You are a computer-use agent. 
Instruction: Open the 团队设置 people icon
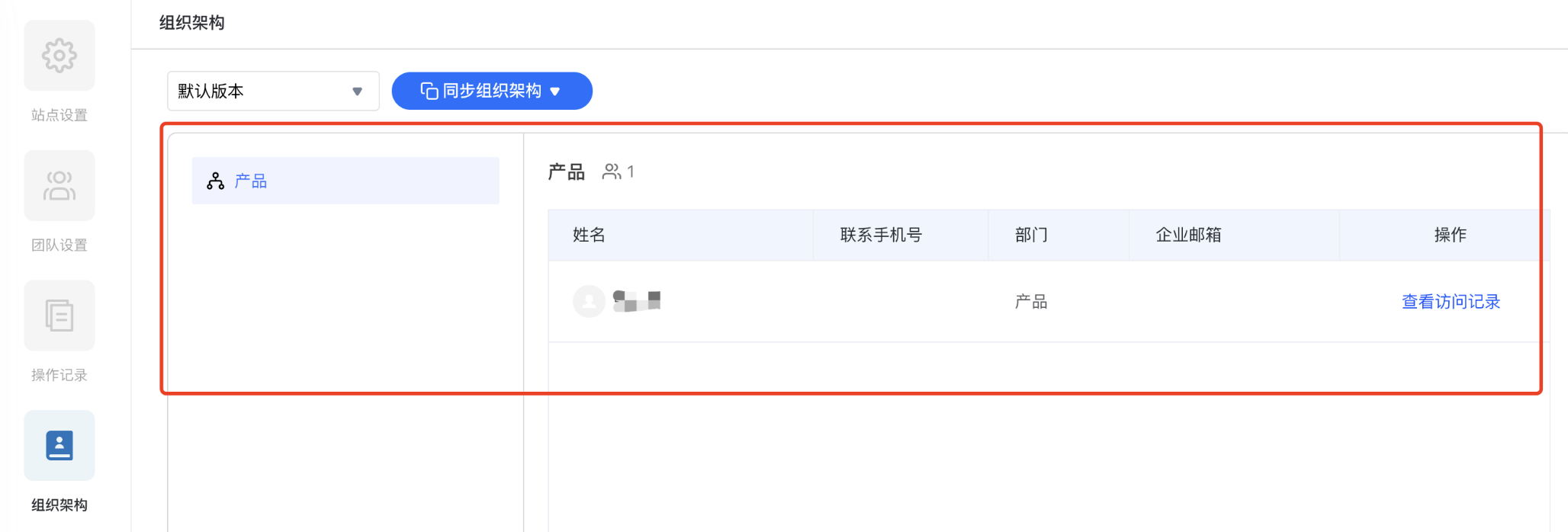59,185
